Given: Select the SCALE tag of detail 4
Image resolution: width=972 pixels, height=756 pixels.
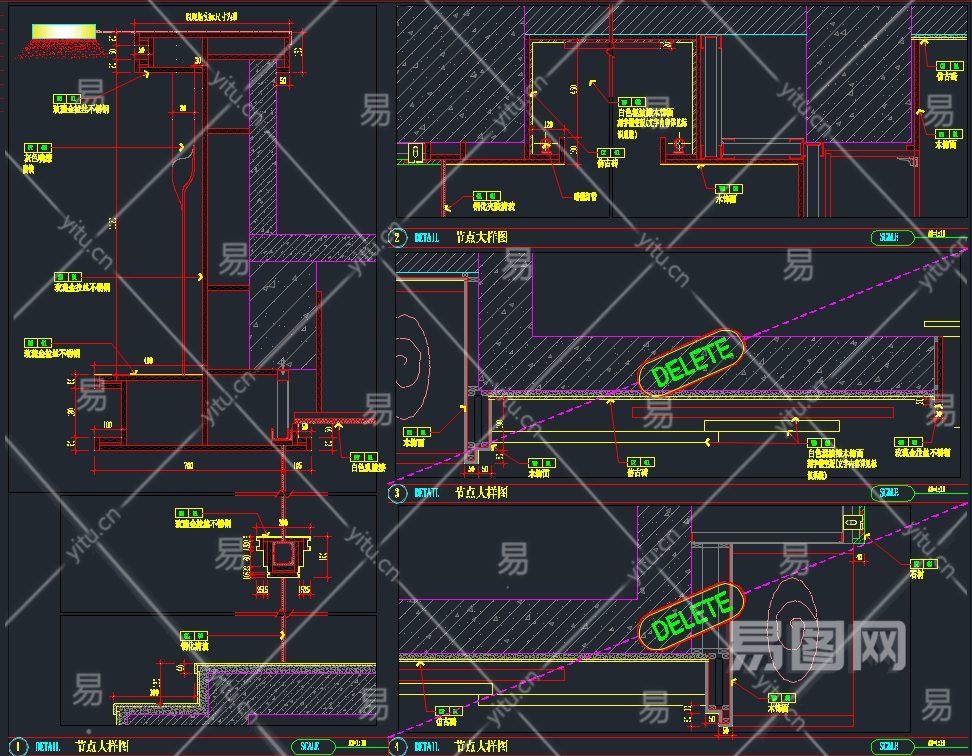Looking at the screenshot, I should (893, 746).
